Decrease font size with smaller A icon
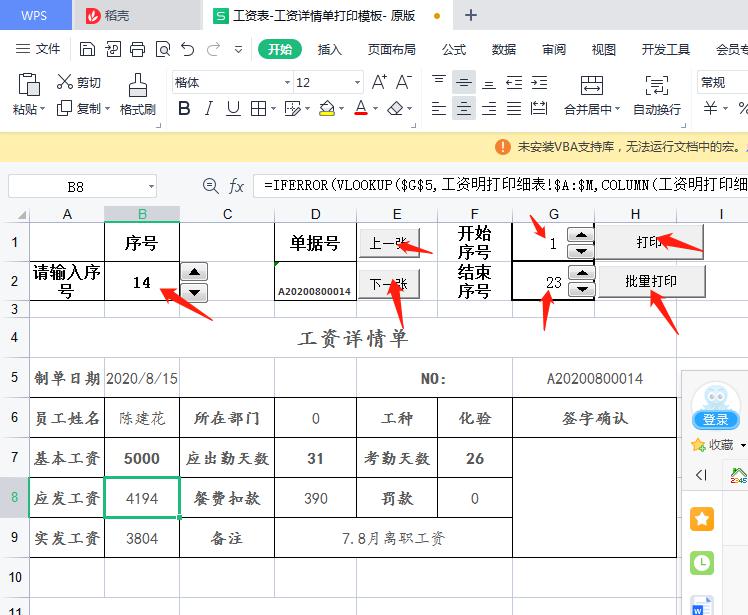 404,82
